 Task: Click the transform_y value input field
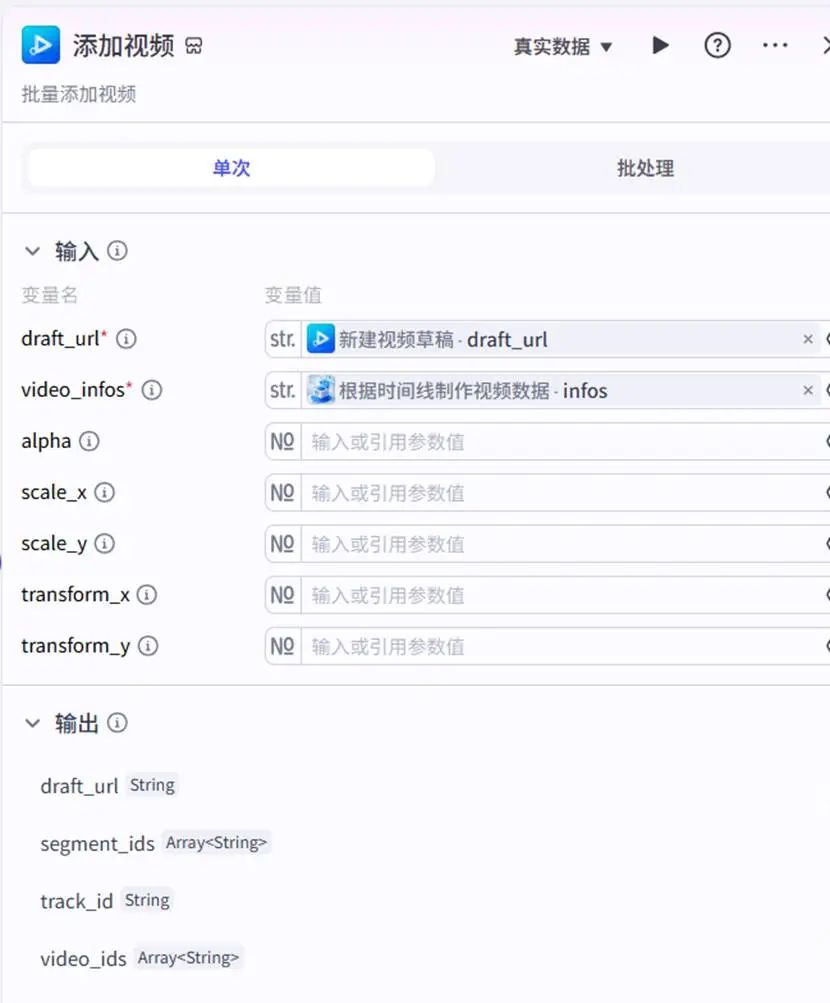(x=563, y=646)
